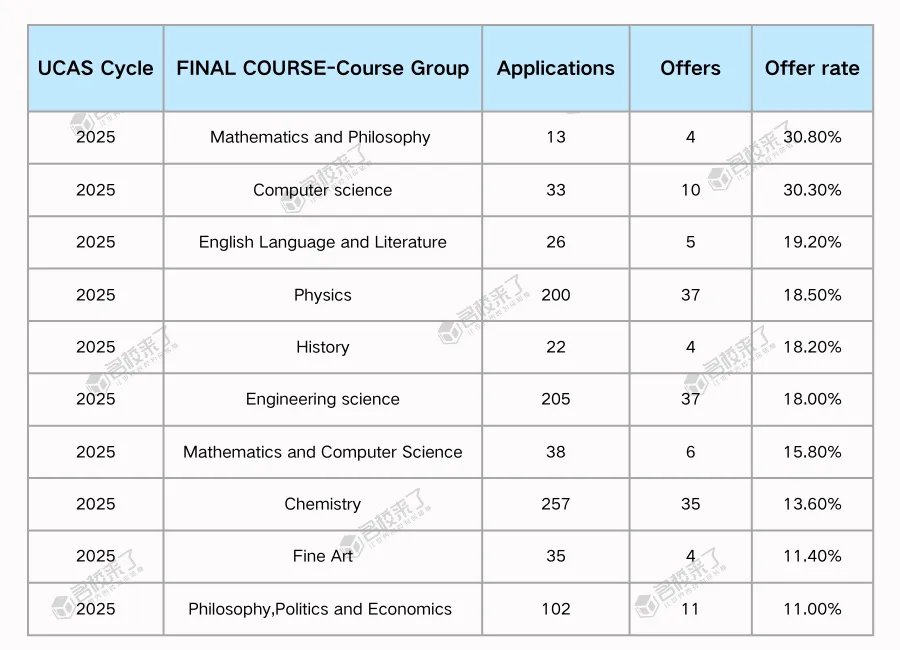This screenshot has height=650, width=900.
Task: Select the FINAL COURSE-Course Group header
Action: click(x=323, y=68)
